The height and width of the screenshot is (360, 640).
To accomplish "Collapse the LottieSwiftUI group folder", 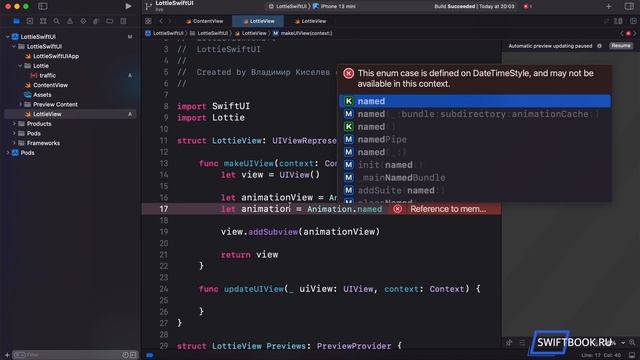I will click(x=14, y=47).
